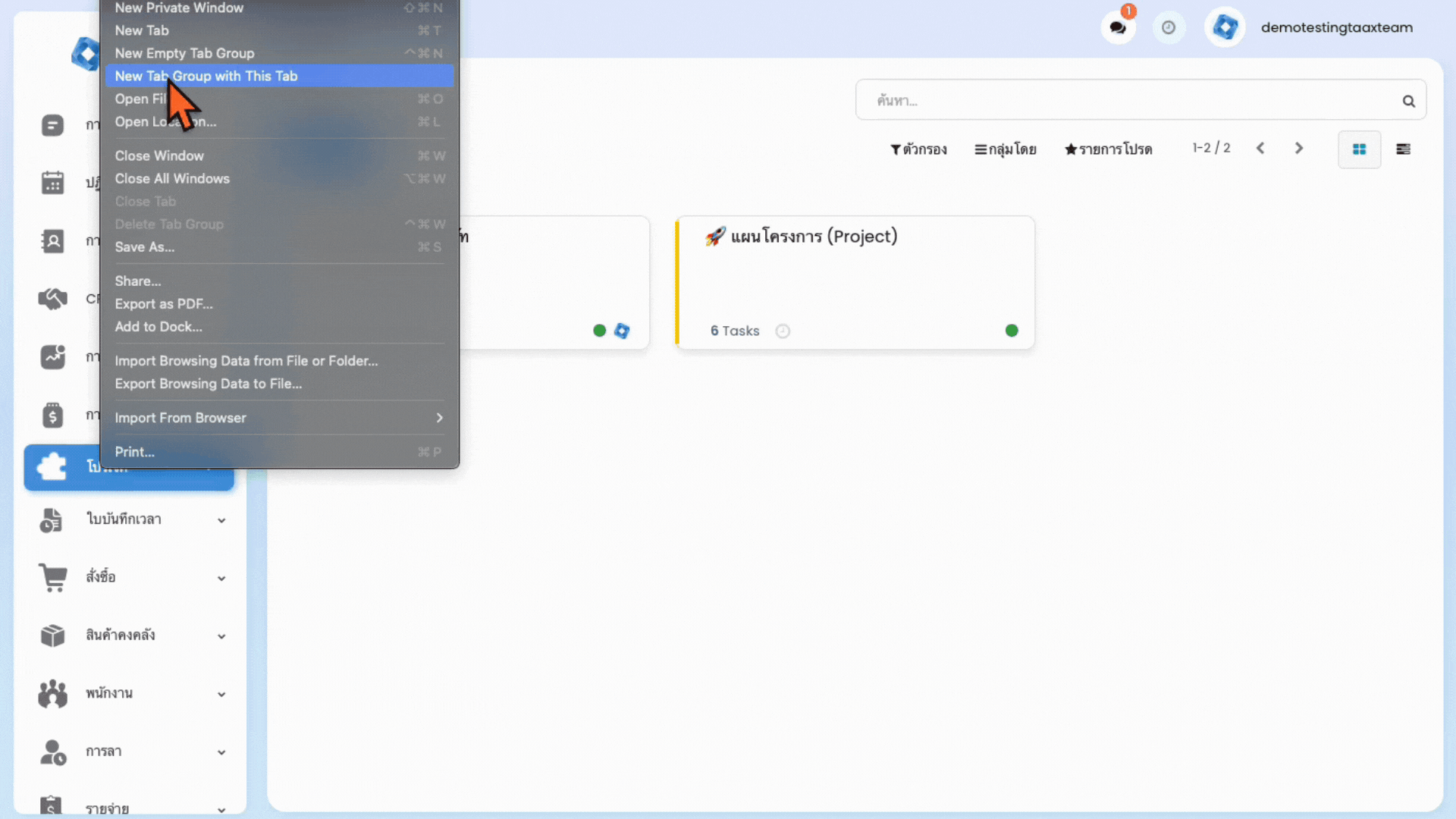
Task: Select New Private Window menu item
Action: (279, 8)
